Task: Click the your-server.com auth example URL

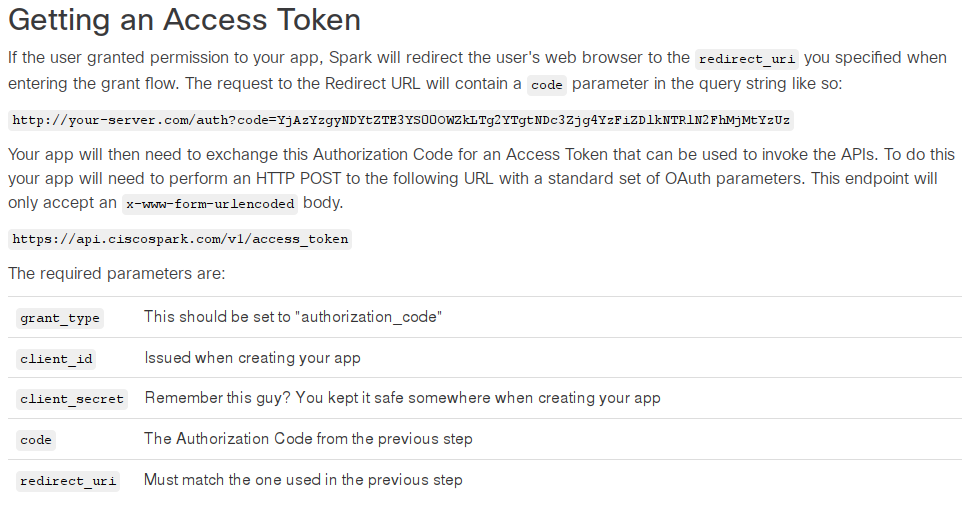Action: 401,120
